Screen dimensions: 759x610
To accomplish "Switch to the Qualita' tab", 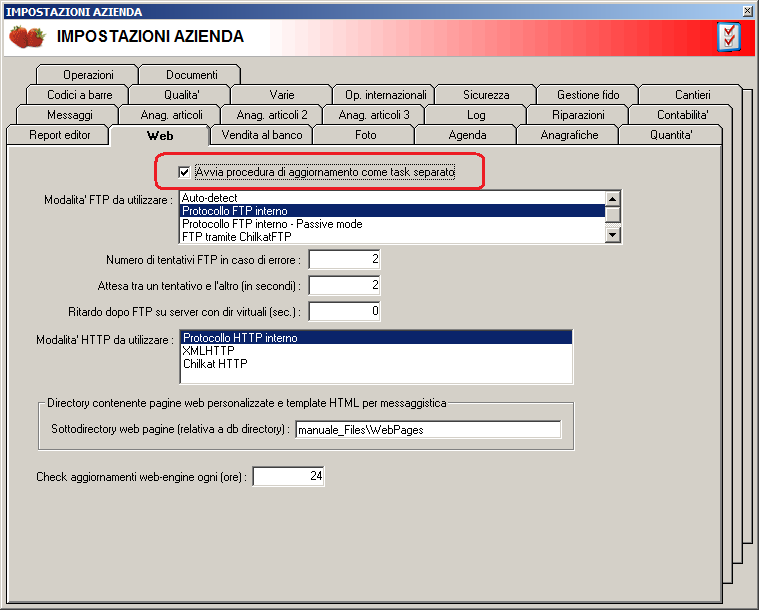I will point(181,95).
